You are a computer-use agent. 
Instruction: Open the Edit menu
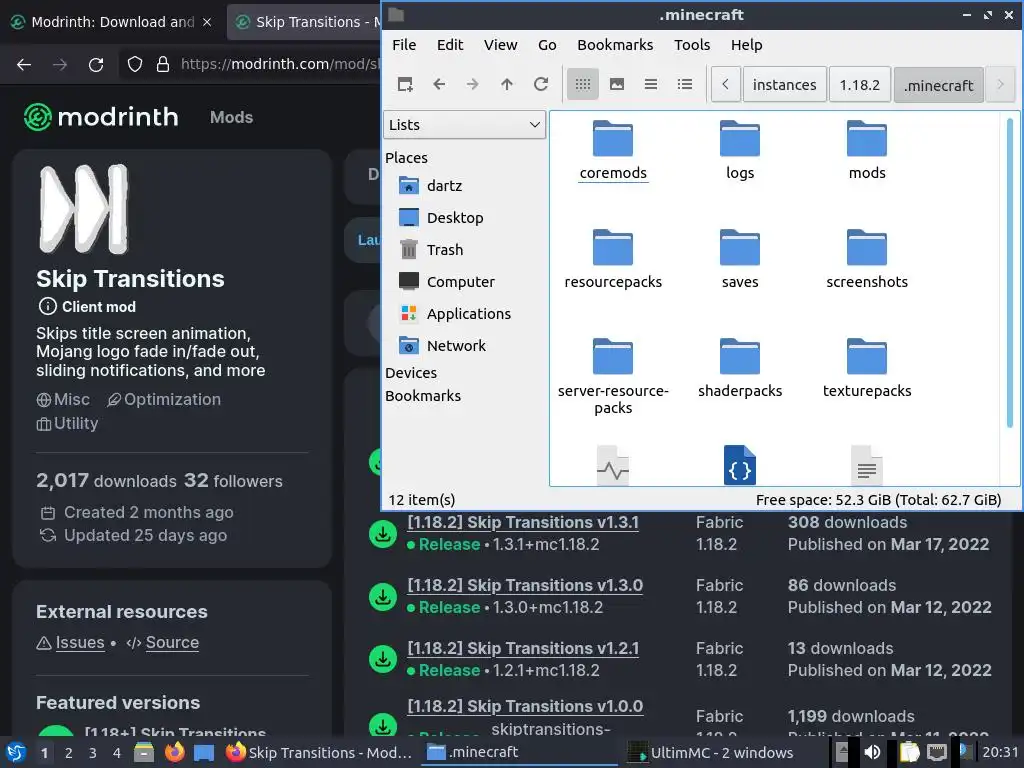click(450, 44)
